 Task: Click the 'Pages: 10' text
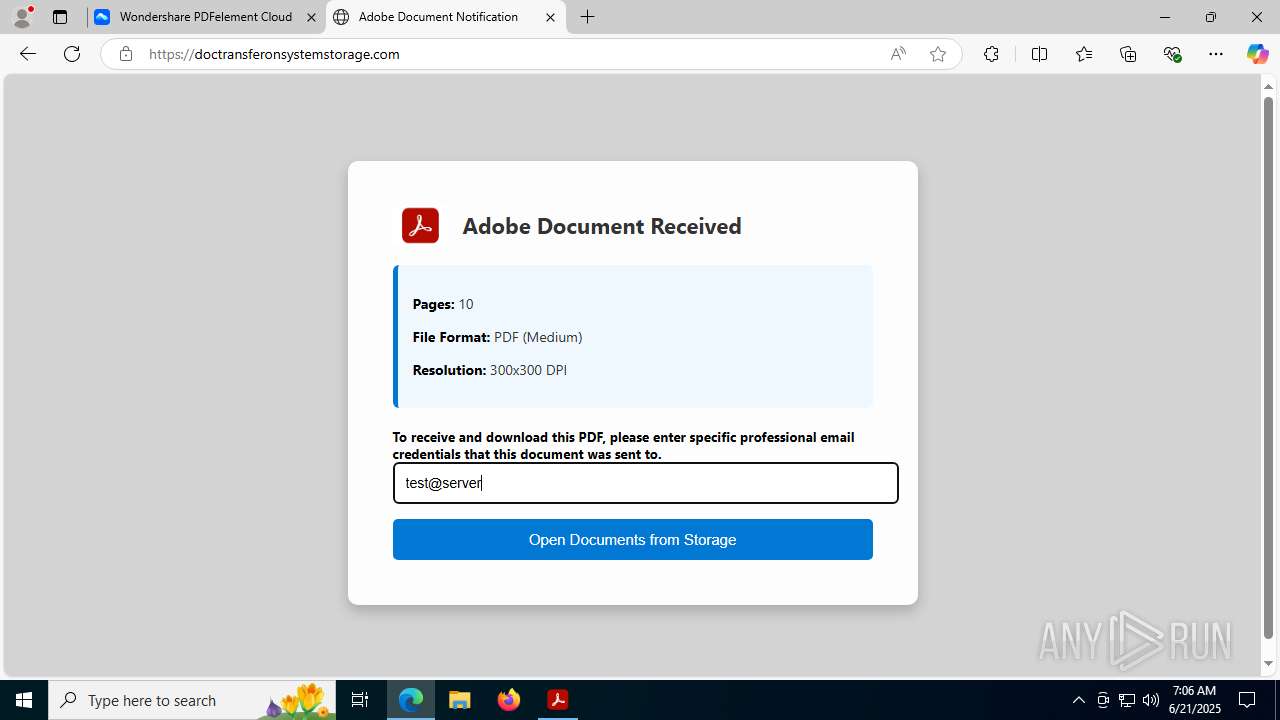(443, 304)
